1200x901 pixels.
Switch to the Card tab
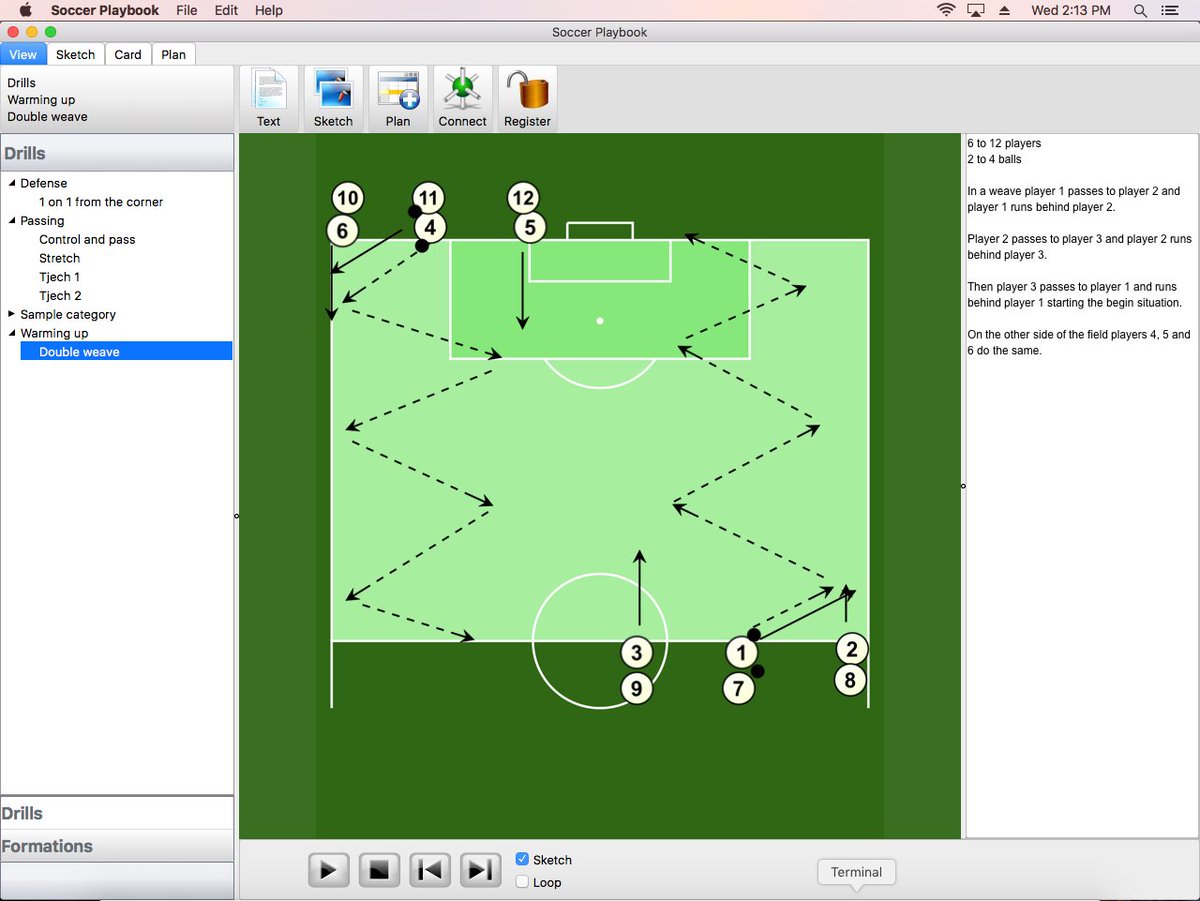click(x=128, y=54)
